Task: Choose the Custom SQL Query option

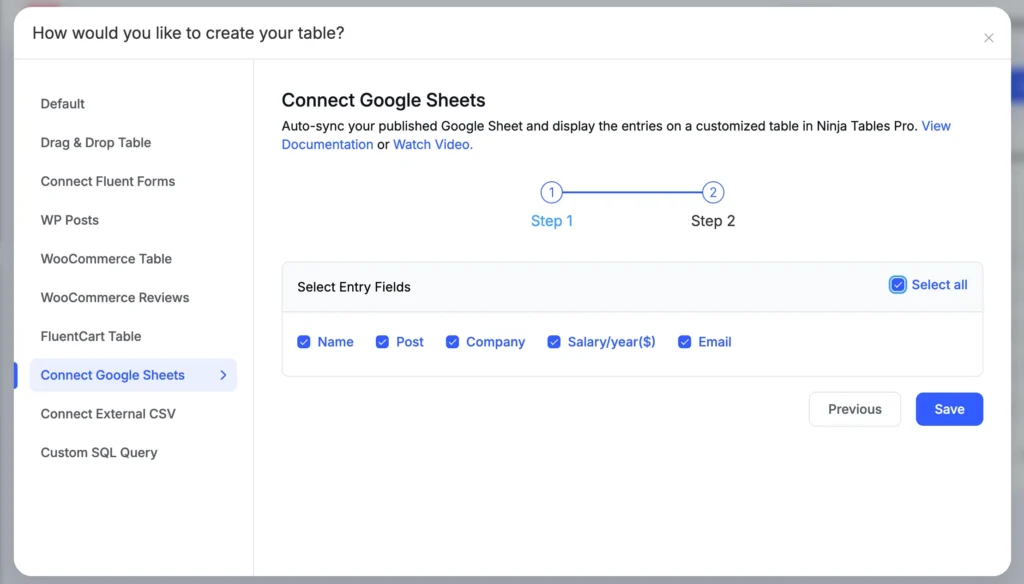Action: click(98, 452)
